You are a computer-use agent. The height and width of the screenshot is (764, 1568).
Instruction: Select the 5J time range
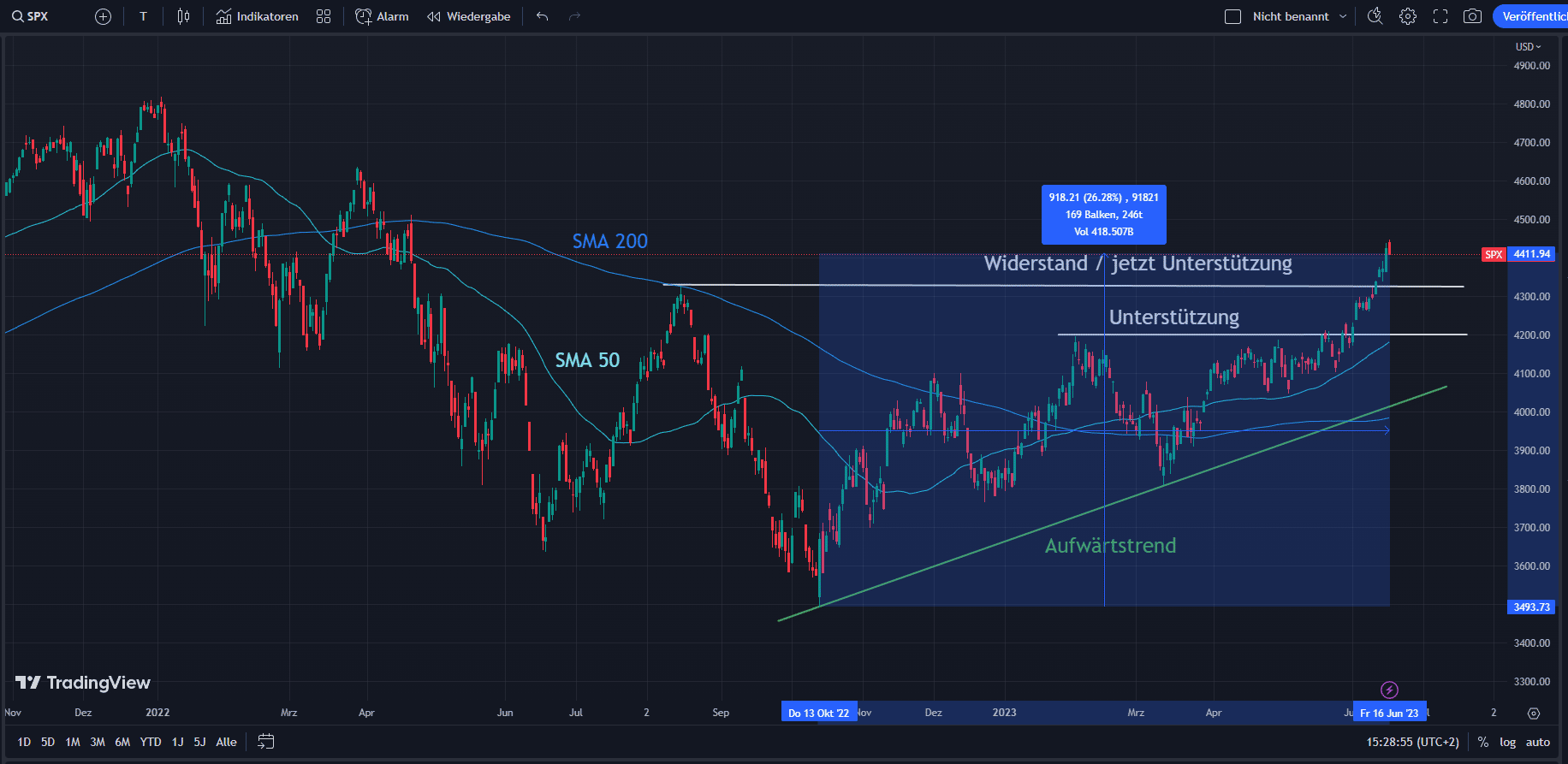coord(199,742)
